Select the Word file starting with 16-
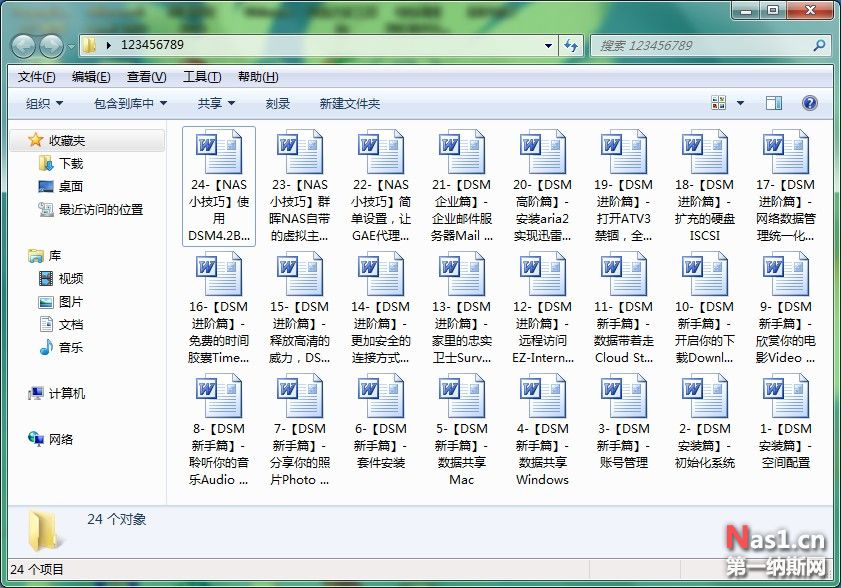The height and width of the screenshot is (588, 841). pyautogui.click(x=219, y=308)
